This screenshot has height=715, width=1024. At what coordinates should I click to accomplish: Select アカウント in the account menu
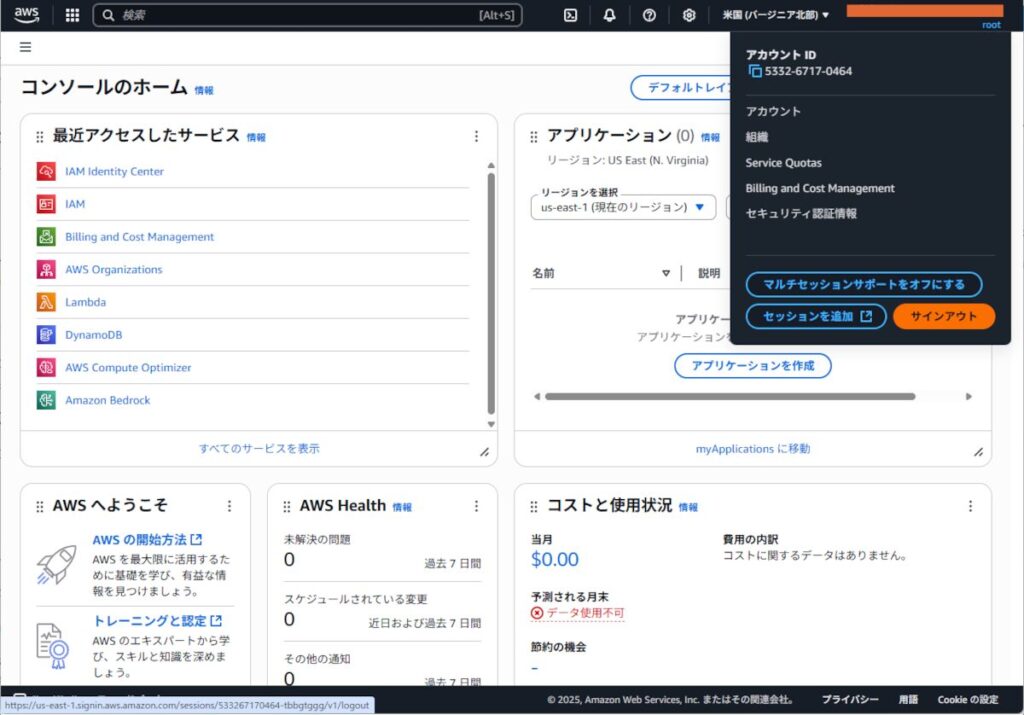[x=773, y=112]
